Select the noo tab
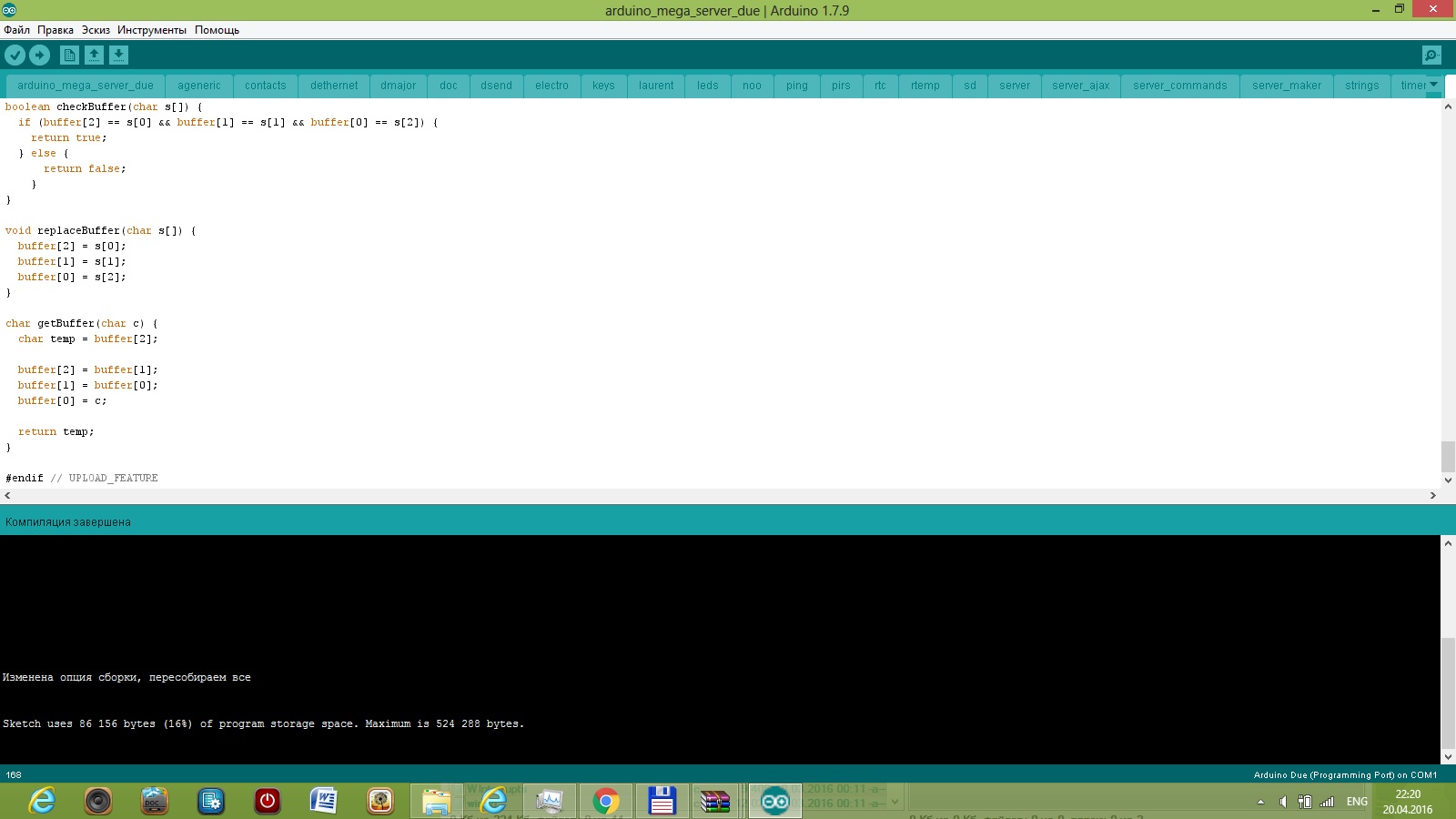1456x819 pixels. click(x=752, y=86)
